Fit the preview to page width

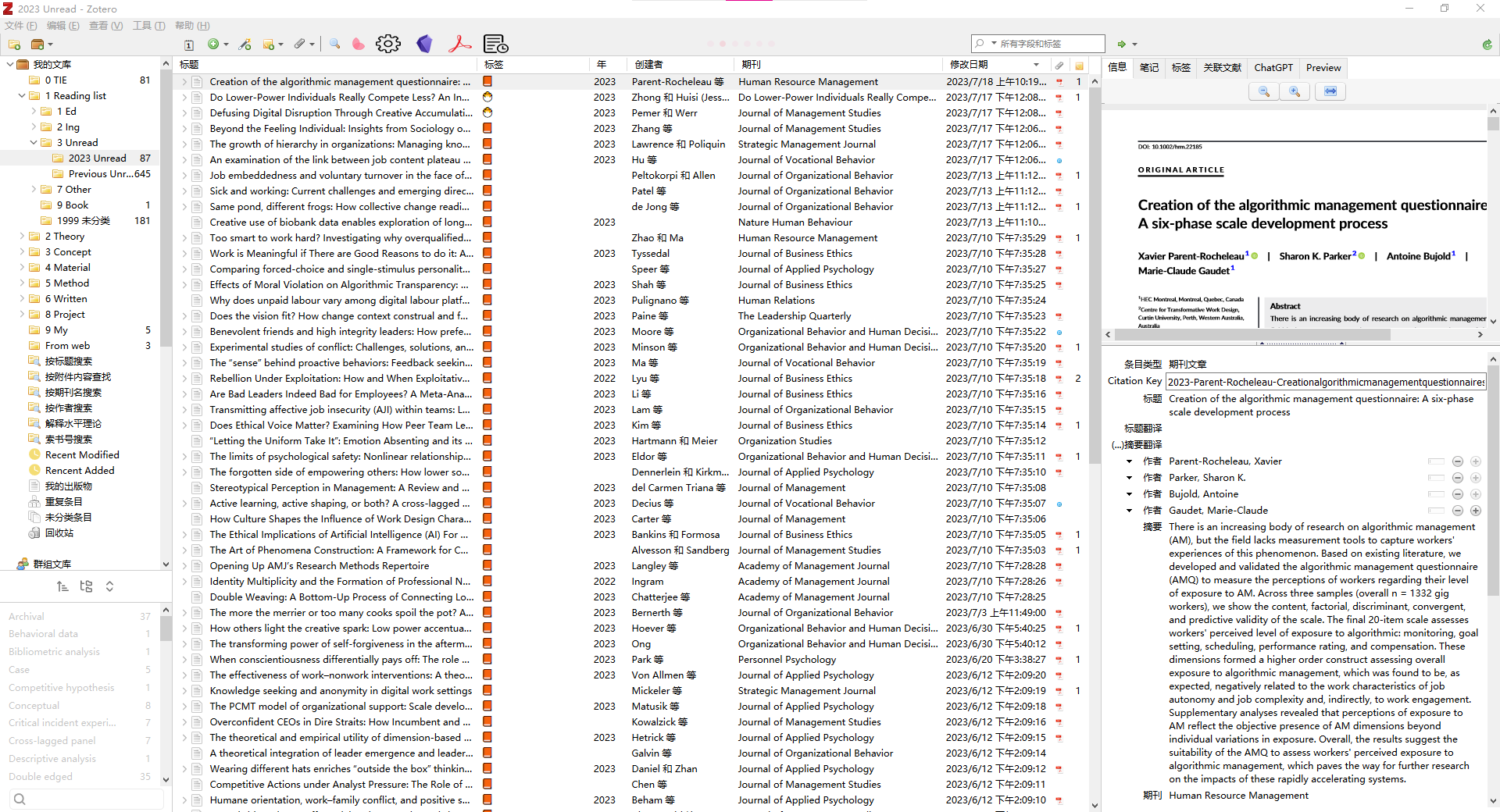pyautogui.click(x=1330, y=91)
